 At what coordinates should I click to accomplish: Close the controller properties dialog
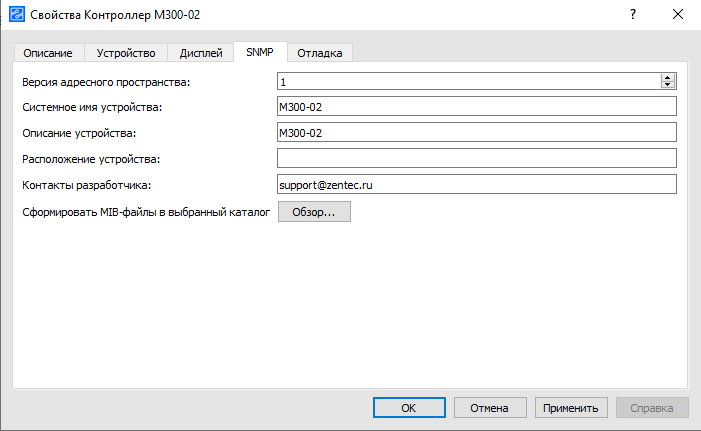tap(678, 14)
